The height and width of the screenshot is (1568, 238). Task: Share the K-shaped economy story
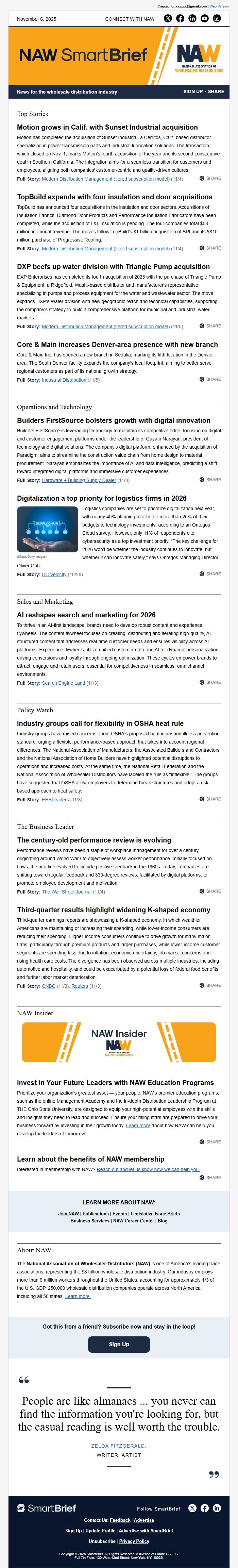pyautogui.click(x=210, y=985)
